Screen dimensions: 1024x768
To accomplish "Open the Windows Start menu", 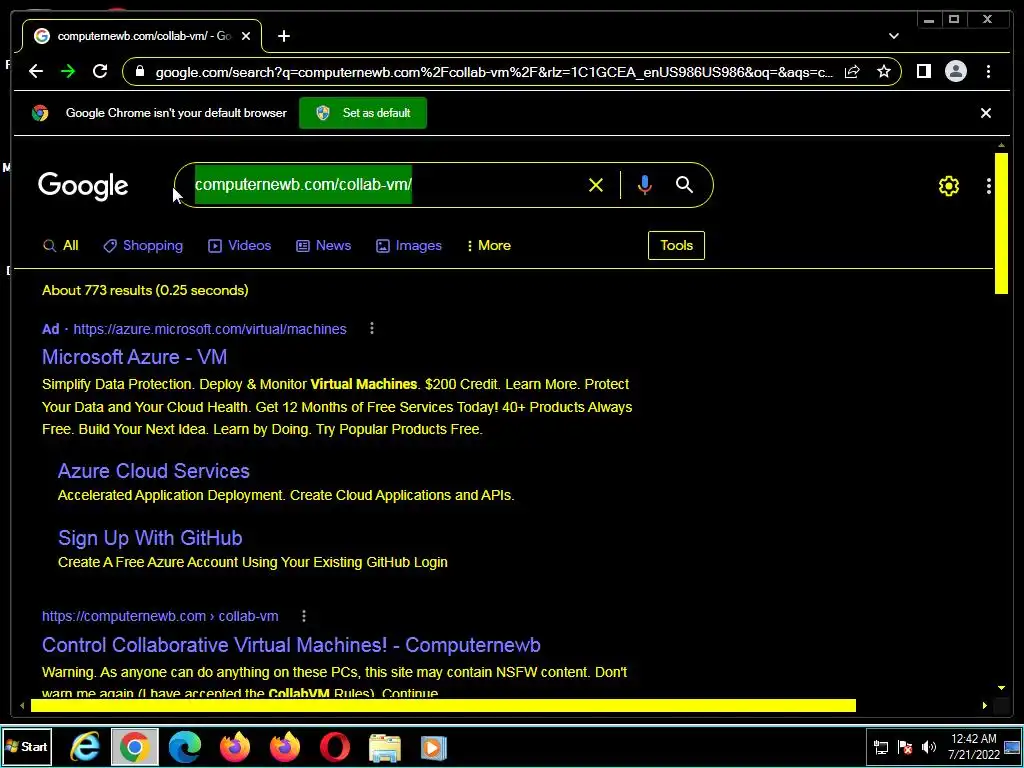I will coord(27,746).
